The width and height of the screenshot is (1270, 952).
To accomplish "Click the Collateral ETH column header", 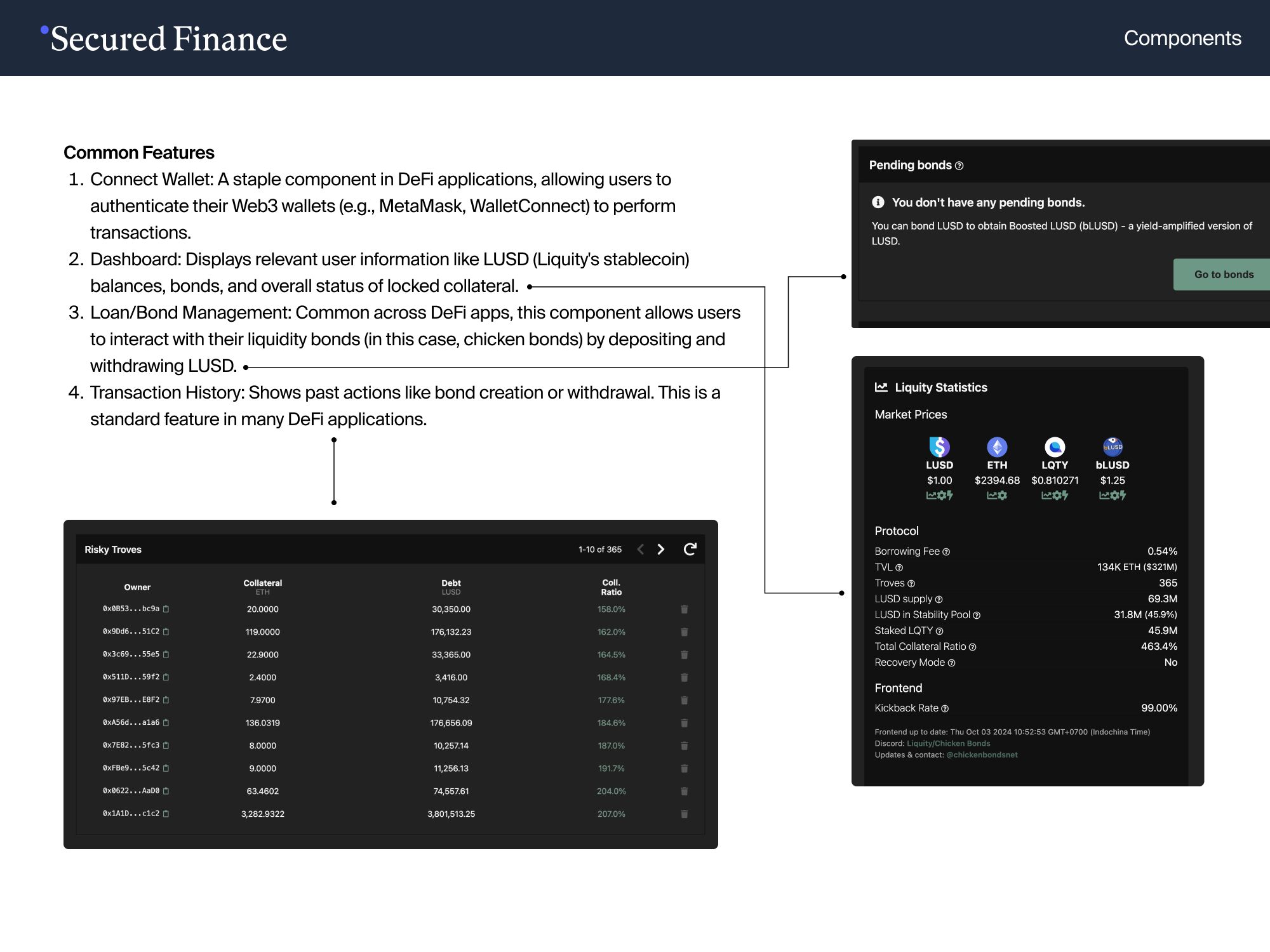I will [x=263, y=588].
